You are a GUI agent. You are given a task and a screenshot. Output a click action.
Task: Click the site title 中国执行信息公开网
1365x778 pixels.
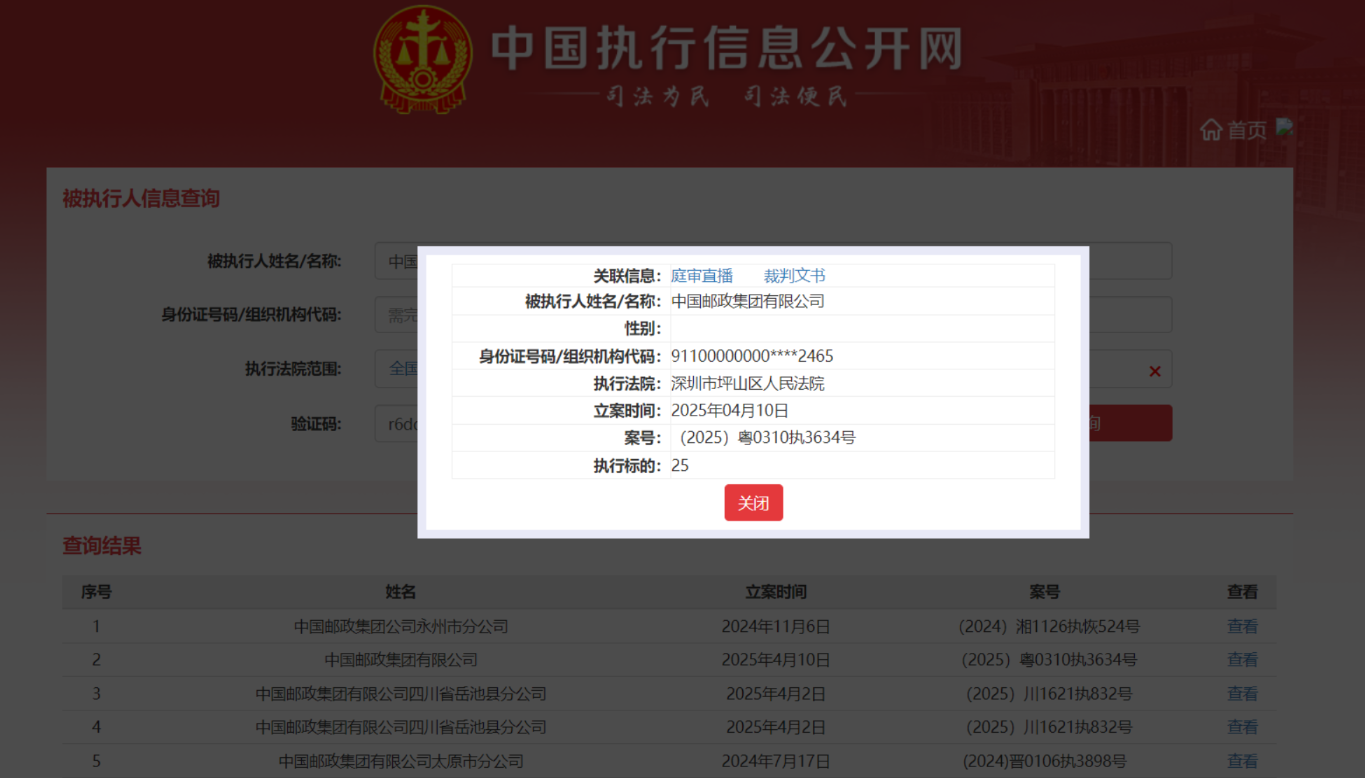point(727,48)
